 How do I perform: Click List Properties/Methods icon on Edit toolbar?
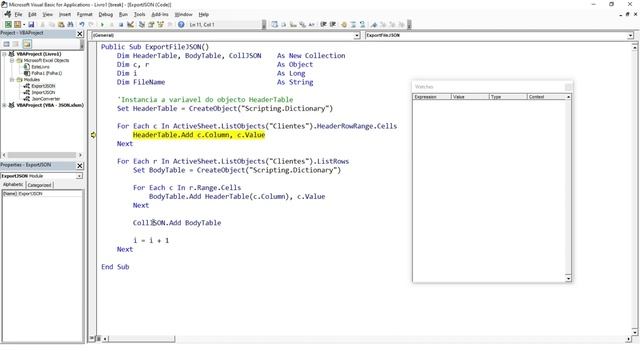point(274,24)
